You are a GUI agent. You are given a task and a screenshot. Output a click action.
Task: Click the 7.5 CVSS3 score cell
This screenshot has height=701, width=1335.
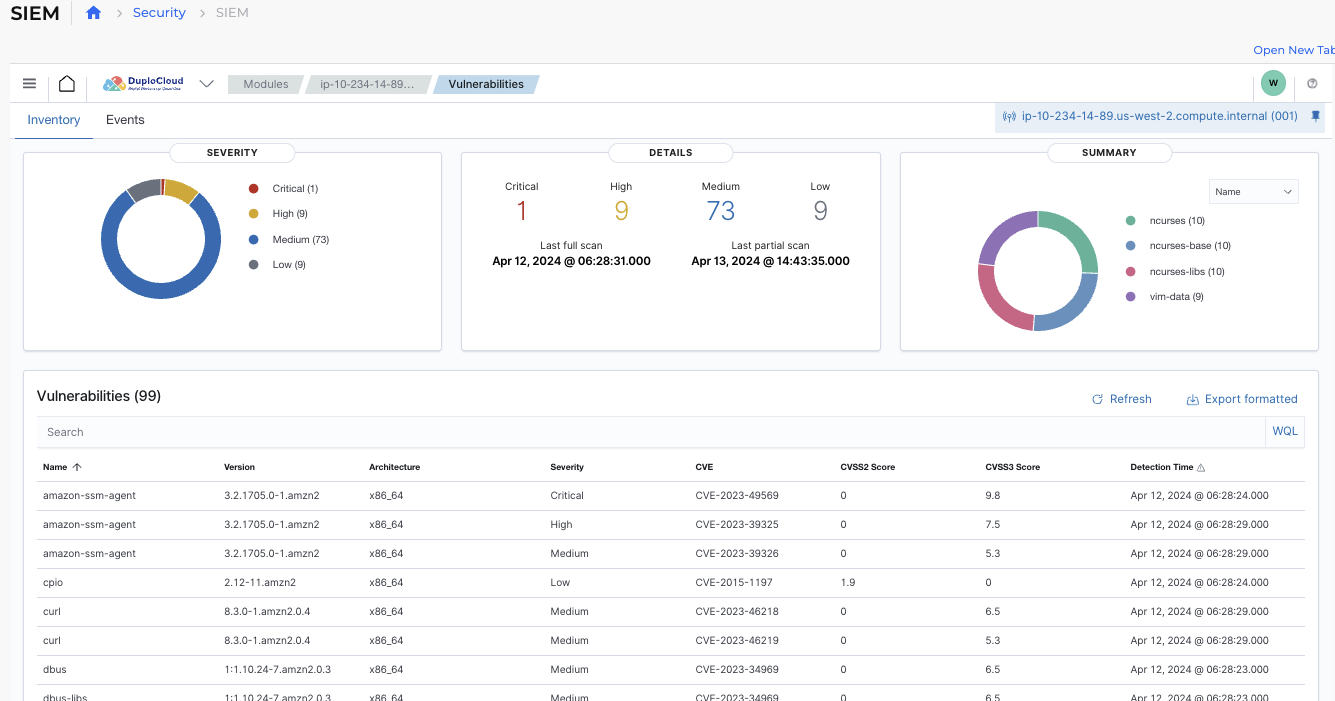pos(993,525)
